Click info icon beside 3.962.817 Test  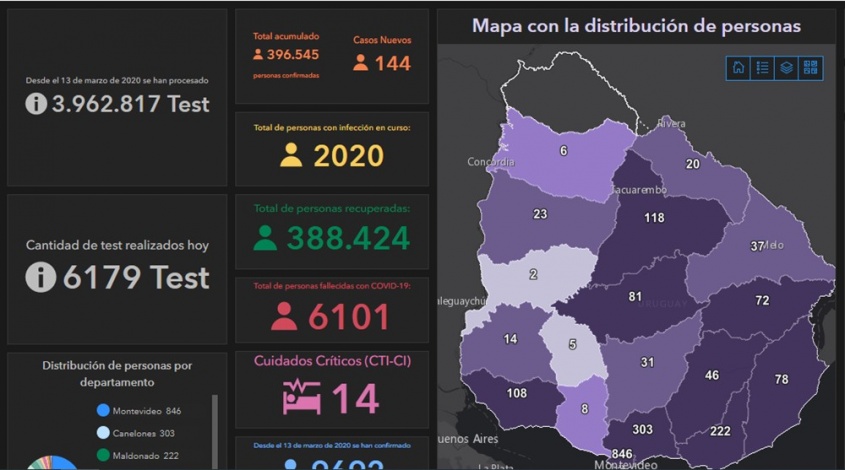pos(36,103)
